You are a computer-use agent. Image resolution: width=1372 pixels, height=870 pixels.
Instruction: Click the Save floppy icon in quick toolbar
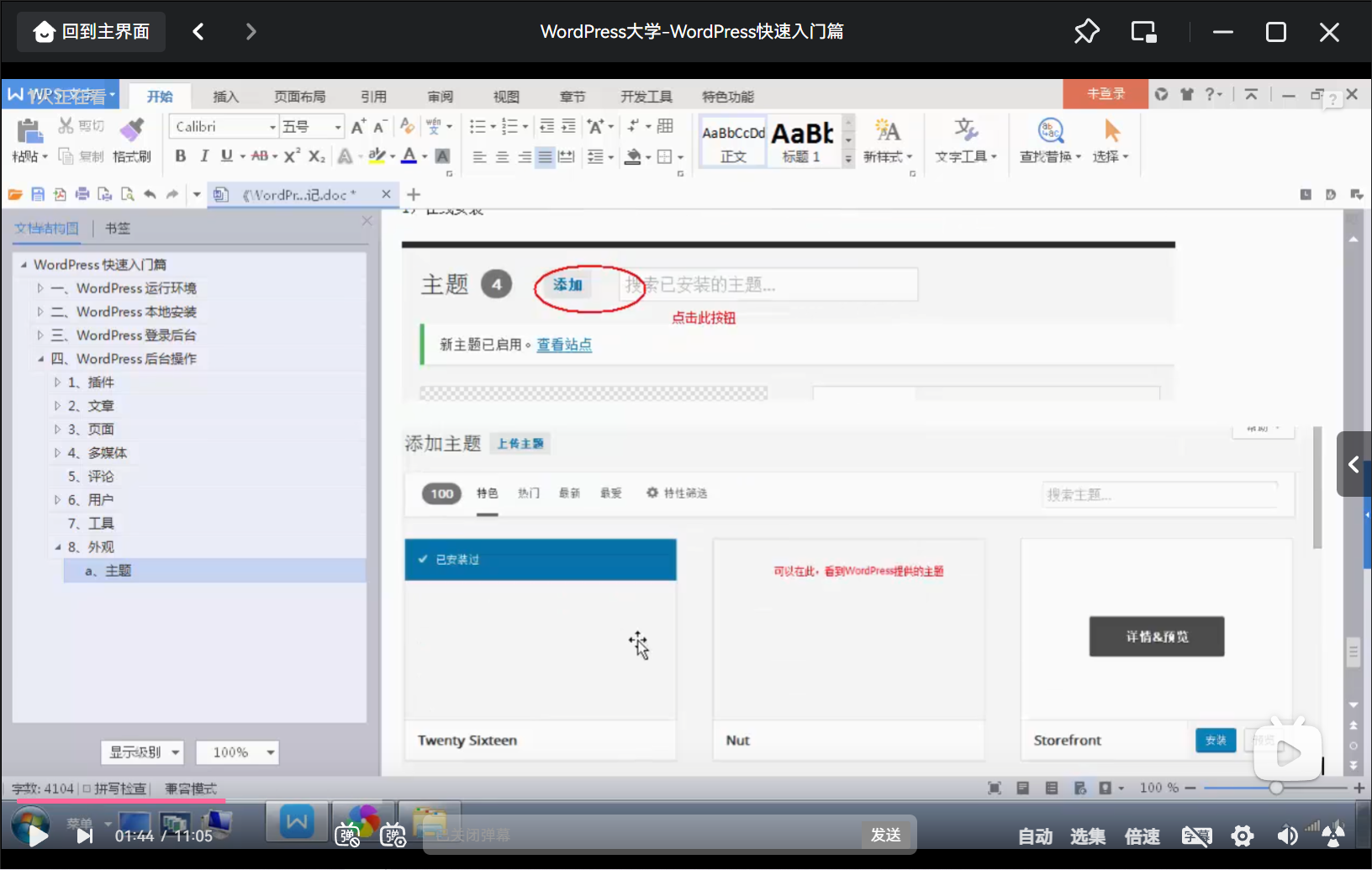[x=38, y=194]
